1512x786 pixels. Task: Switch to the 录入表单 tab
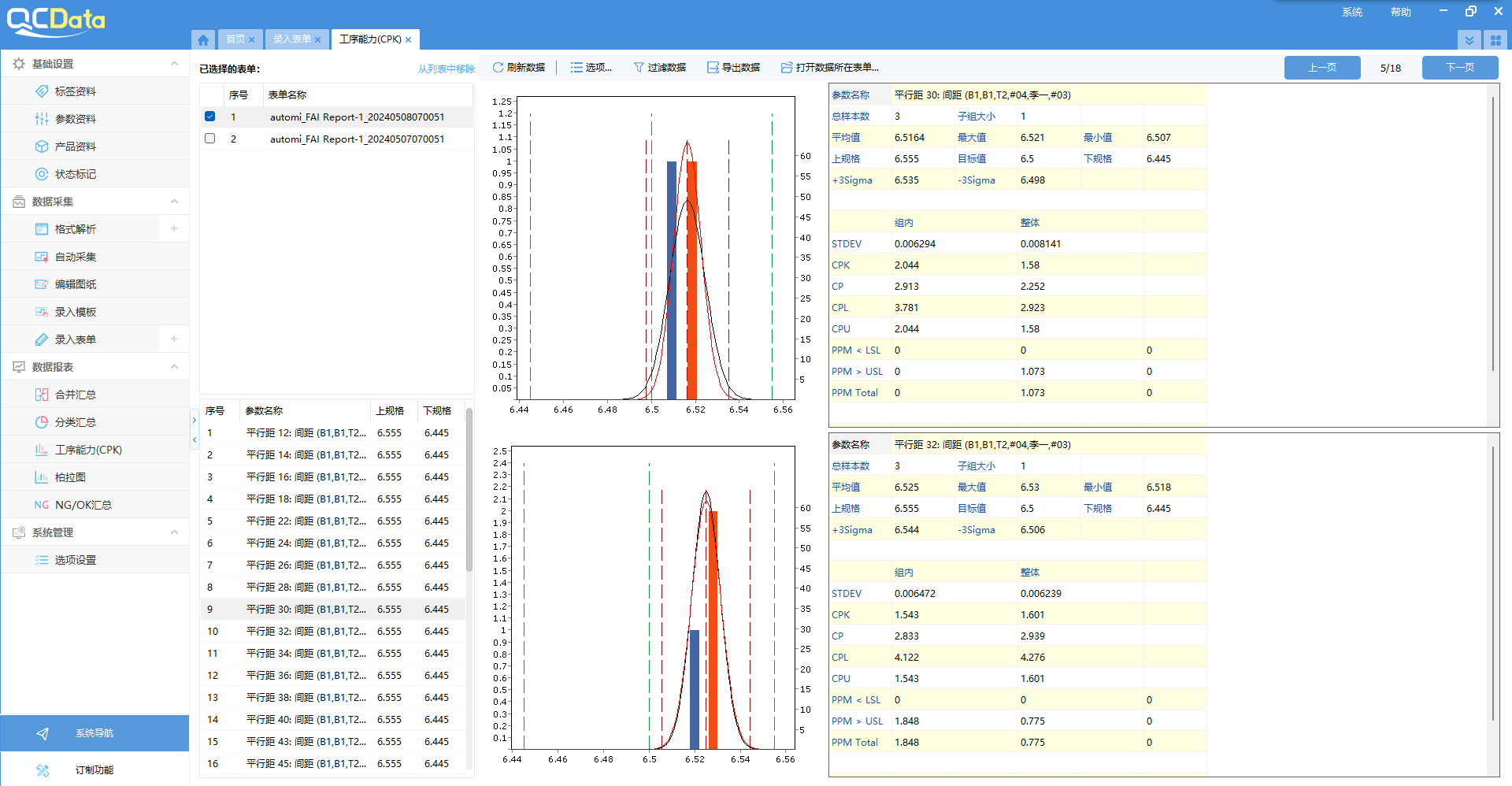click(x=292, y=39)
